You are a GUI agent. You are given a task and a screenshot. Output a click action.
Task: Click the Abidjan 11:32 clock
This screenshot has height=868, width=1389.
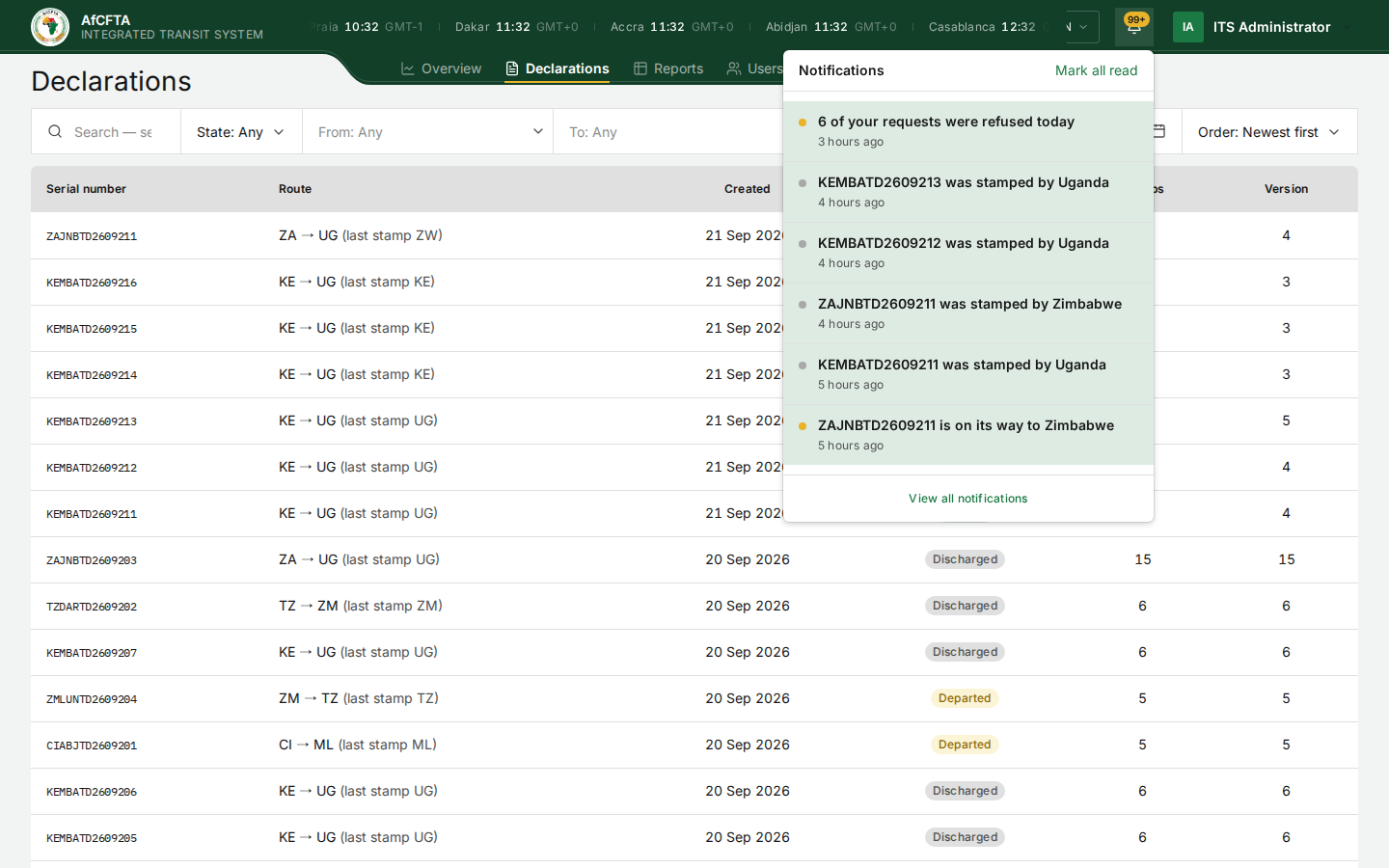(x=831, y=27)
